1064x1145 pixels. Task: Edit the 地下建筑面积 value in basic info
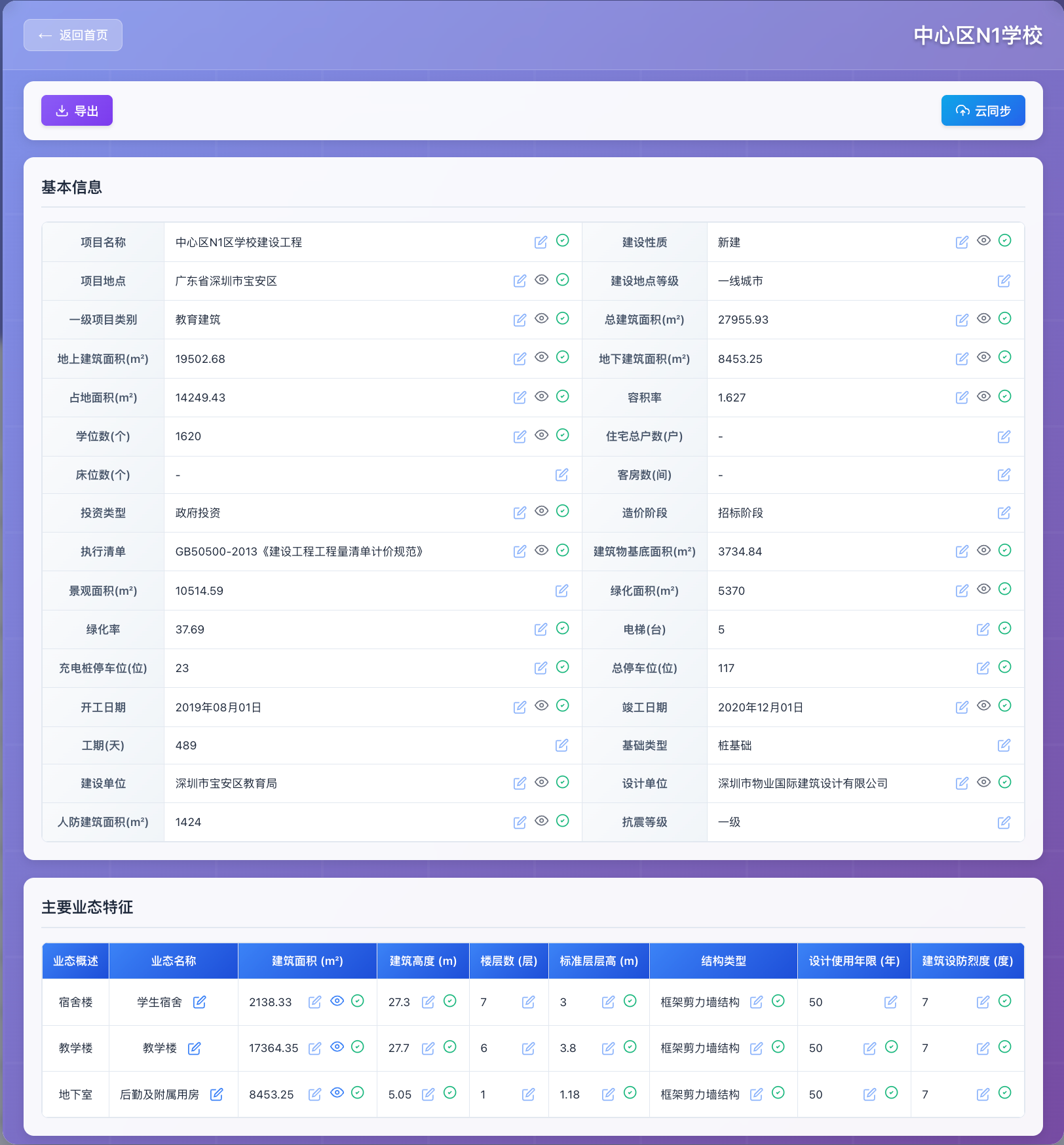(x=962, y=358)
